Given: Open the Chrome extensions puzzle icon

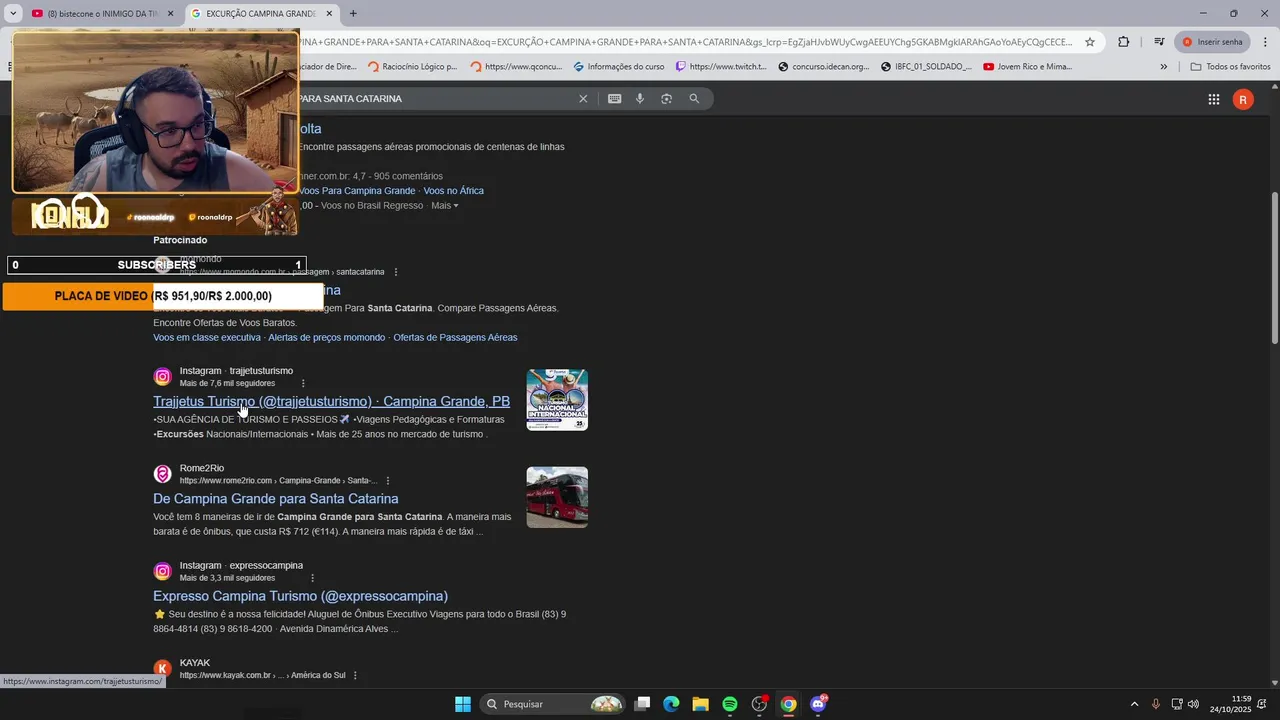Looking at the screenshot, I should (1124, 42).
